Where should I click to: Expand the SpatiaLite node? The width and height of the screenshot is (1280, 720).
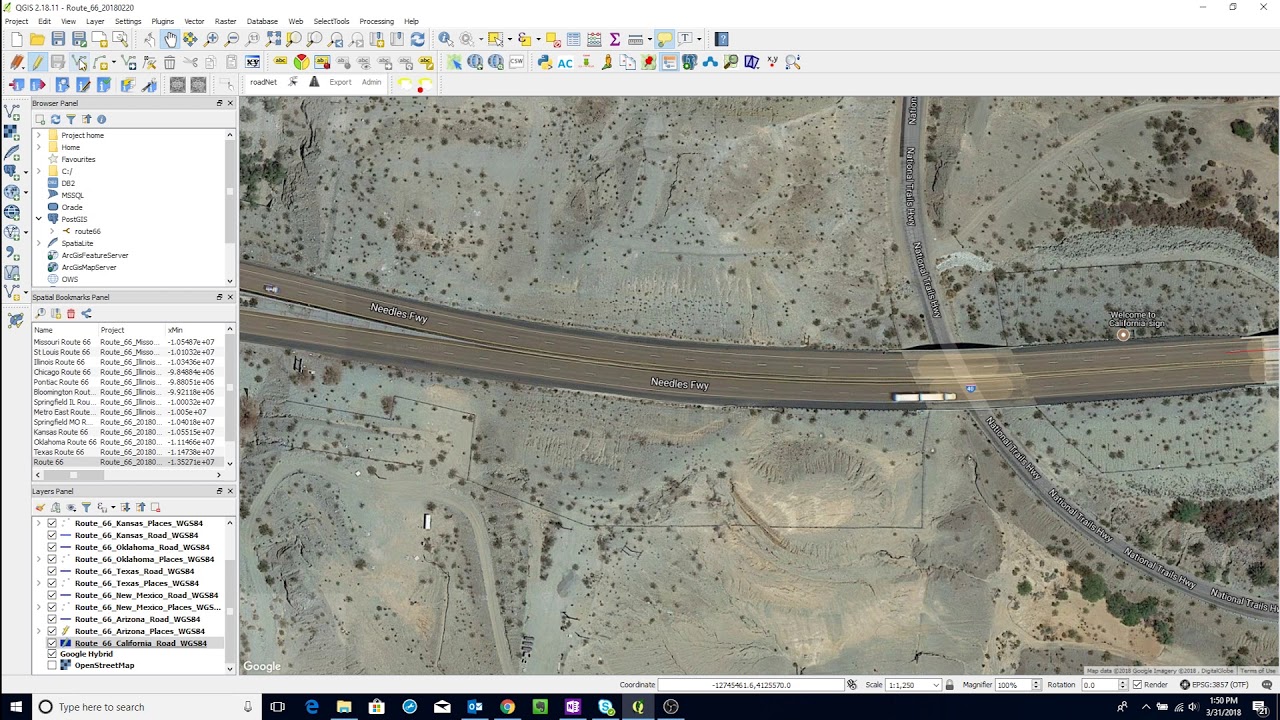click(38, 243)
